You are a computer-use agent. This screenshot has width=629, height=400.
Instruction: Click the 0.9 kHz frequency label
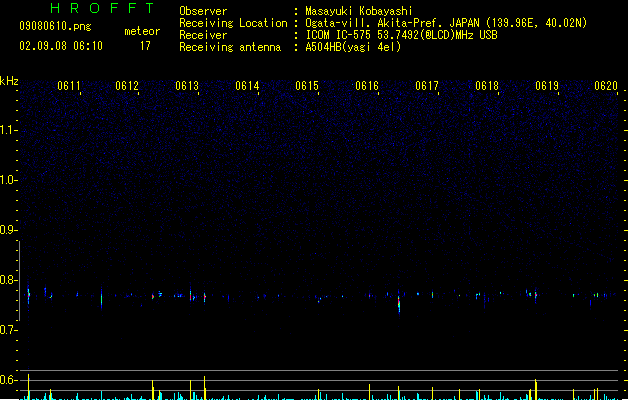8,230
